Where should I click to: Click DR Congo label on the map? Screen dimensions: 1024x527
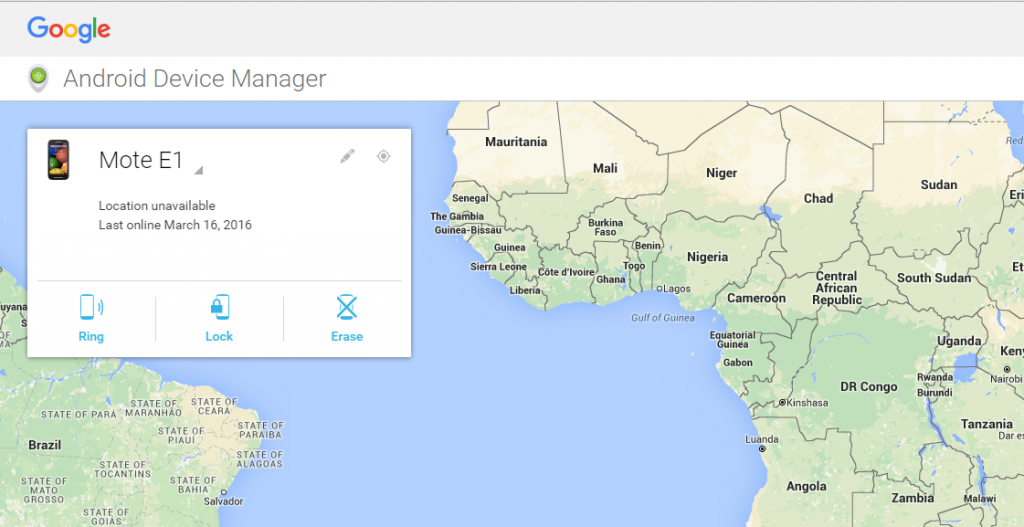869,387
